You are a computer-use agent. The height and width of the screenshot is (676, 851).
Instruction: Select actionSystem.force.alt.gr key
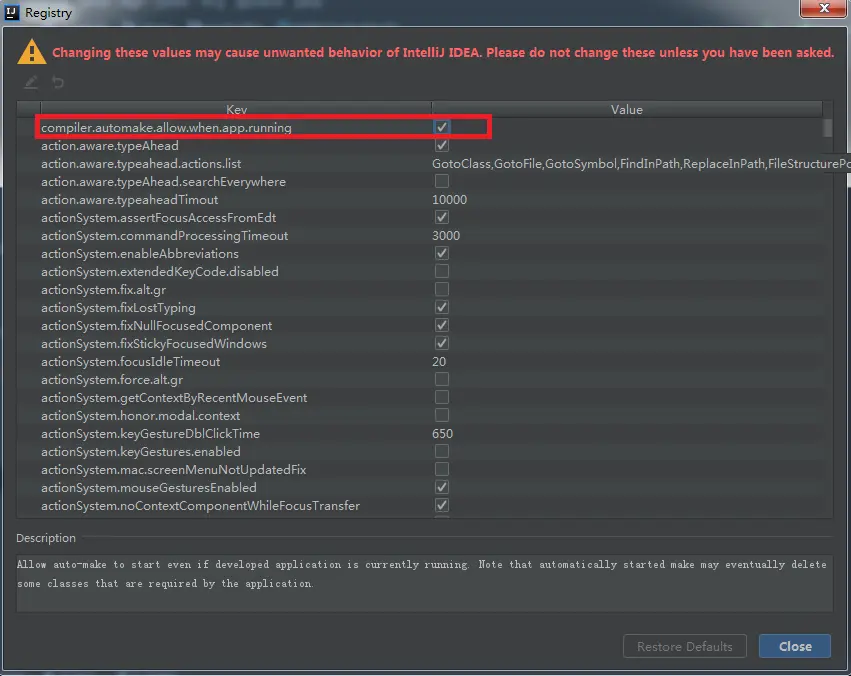coord(112,379)
